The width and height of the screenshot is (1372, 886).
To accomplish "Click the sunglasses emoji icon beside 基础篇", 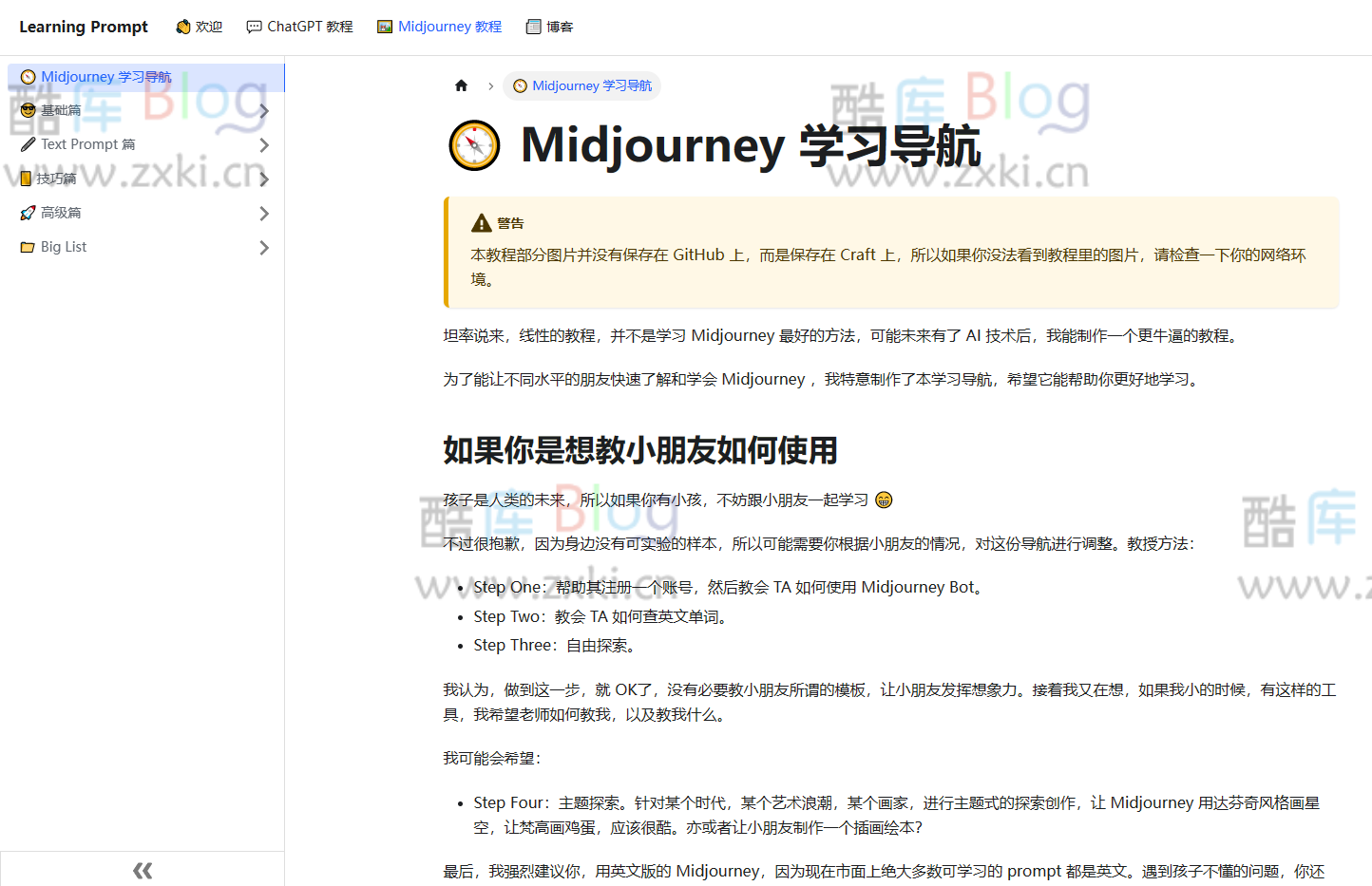I will coord(29,110).
